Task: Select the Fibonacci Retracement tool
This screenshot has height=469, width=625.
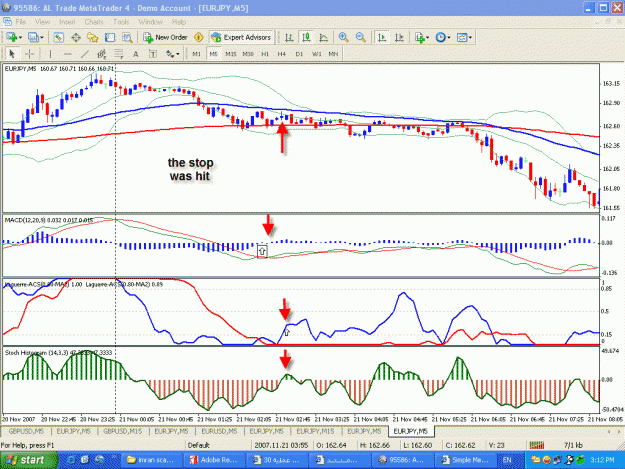Action: coord(119,54)
